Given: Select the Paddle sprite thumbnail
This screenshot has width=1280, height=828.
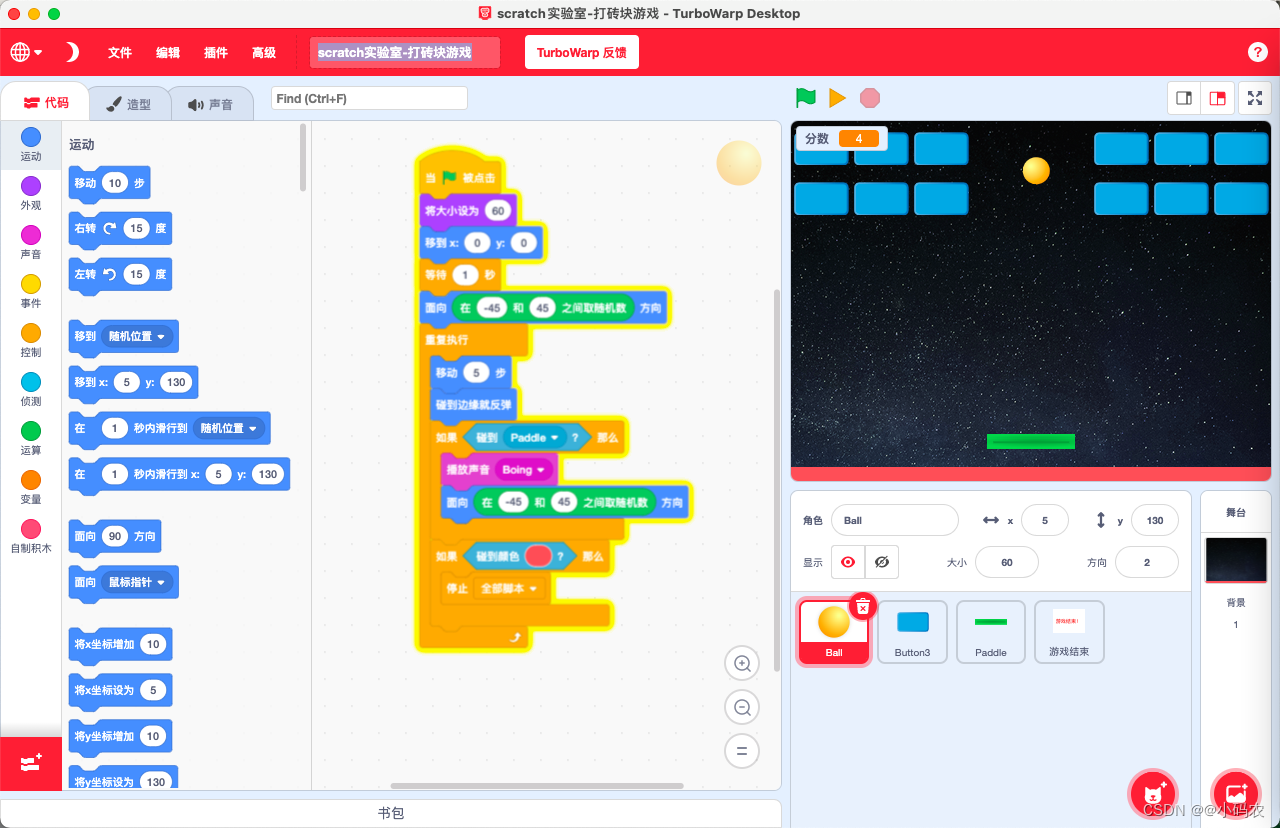Looking at the screenshot, I should (x=991, y=632).
